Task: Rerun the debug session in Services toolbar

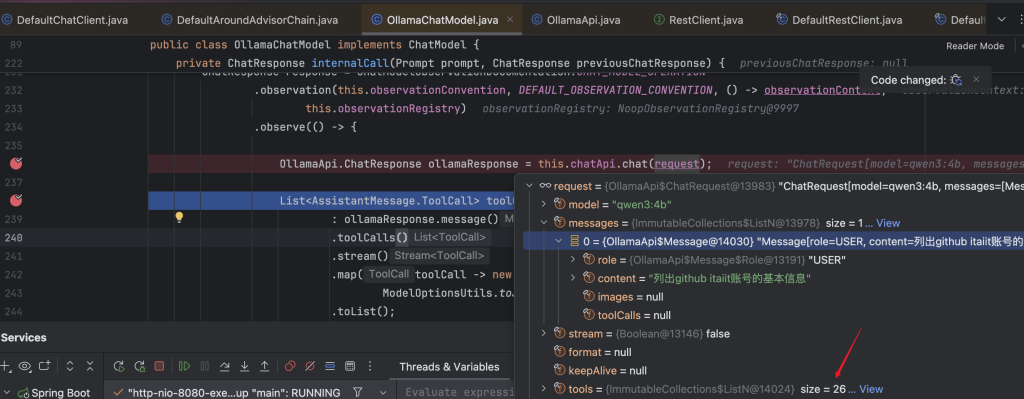Action: coord(119,366)
